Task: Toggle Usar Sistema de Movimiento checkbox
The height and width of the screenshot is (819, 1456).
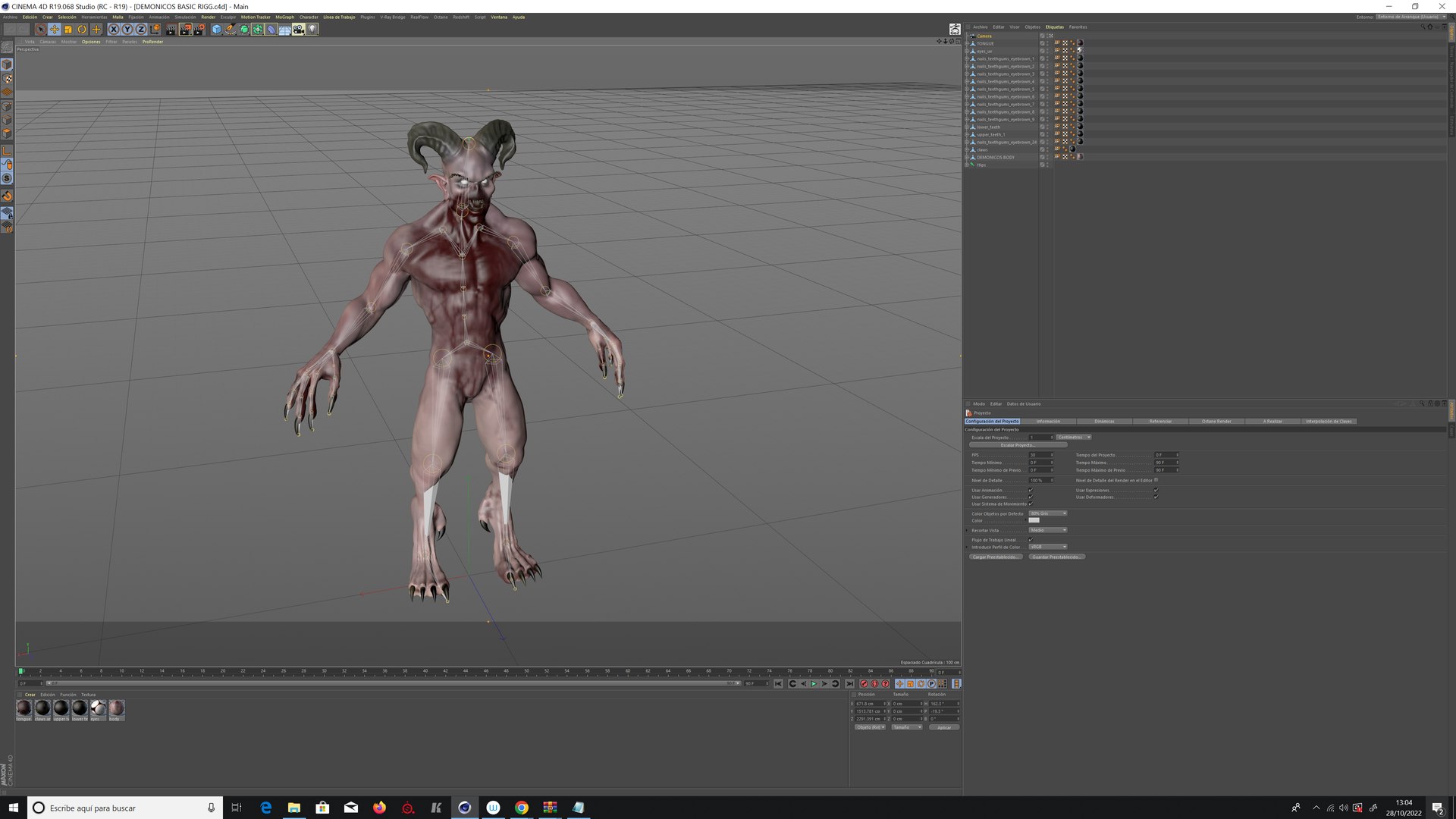Action: pos(1031,504)
